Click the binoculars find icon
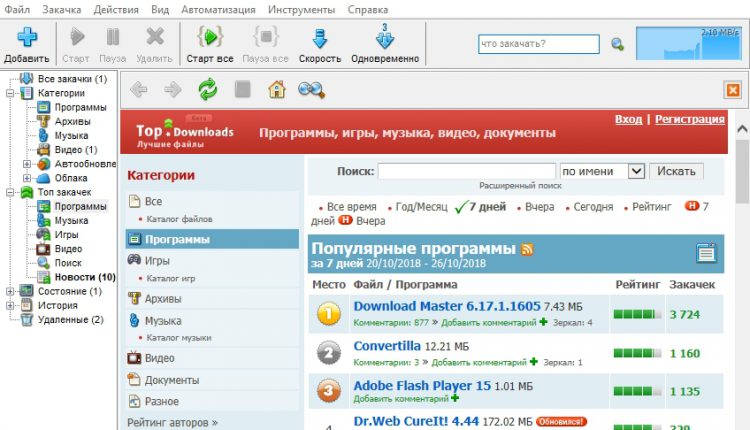The image size is (750, 430). coord(311,89)
